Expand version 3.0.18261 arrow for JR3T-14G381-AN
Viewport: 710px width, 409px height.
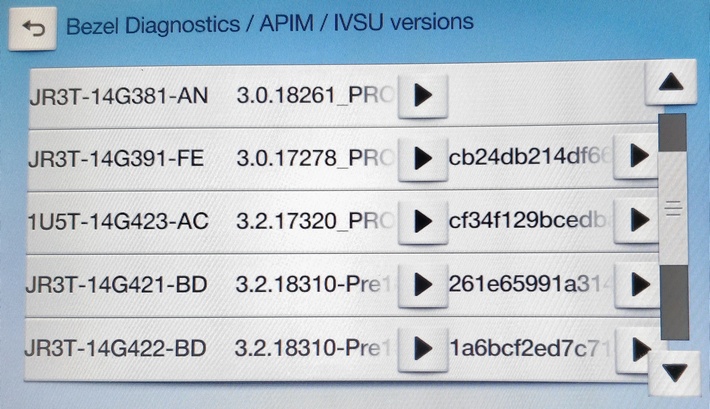[x=421, y=95]
